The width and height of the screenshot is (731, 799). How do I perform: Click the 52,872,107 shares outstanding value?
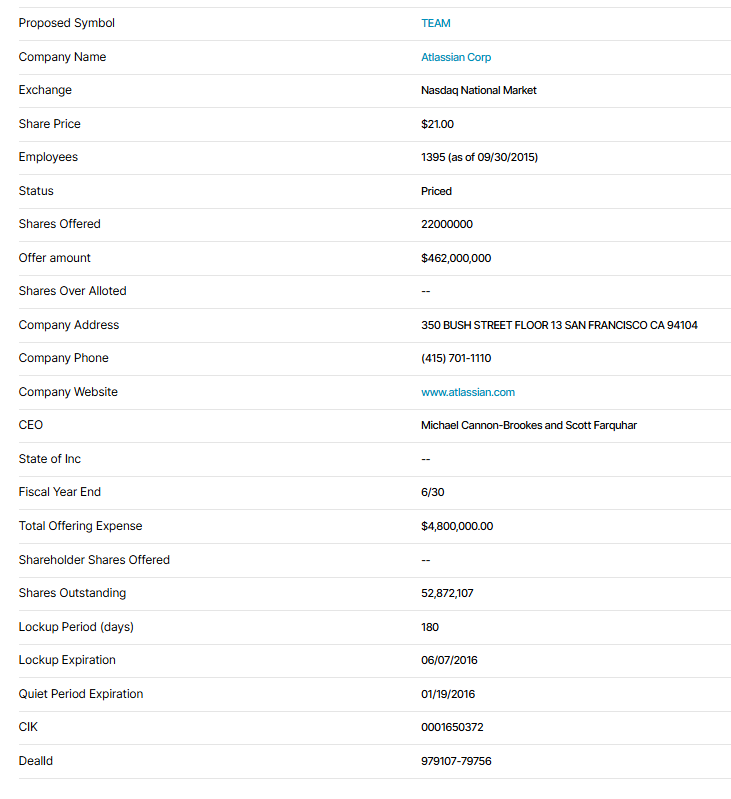click(x=447, y=593)
